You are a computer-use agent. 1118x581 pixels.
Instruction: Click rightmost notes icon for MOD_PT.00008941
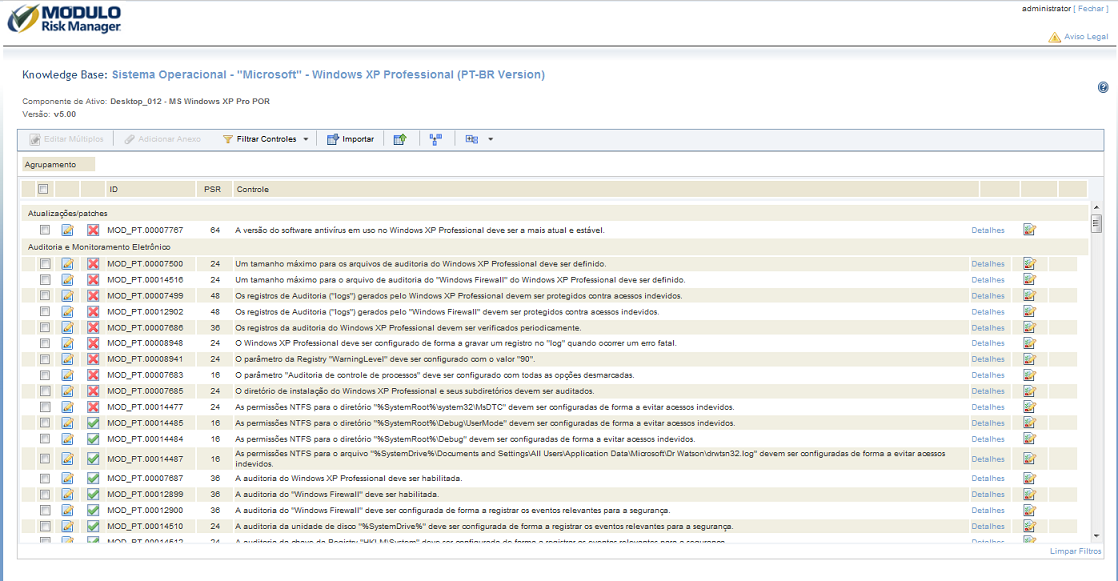pos(1029,359)
